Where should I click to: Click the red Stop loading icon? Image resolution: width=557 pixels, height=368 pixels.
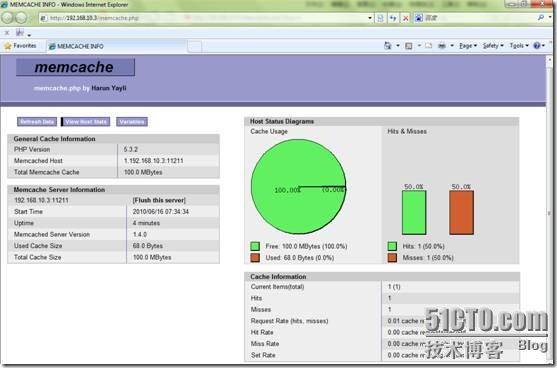pyautogui.click(x=405, y=18)
